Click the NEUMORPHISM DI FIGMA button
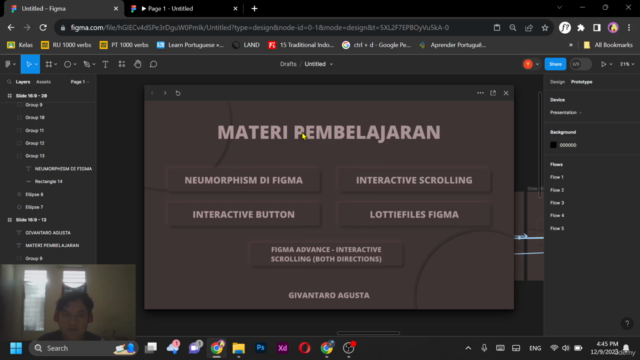The width and height of the screenshot is (640, 360). tap(244, 180)
